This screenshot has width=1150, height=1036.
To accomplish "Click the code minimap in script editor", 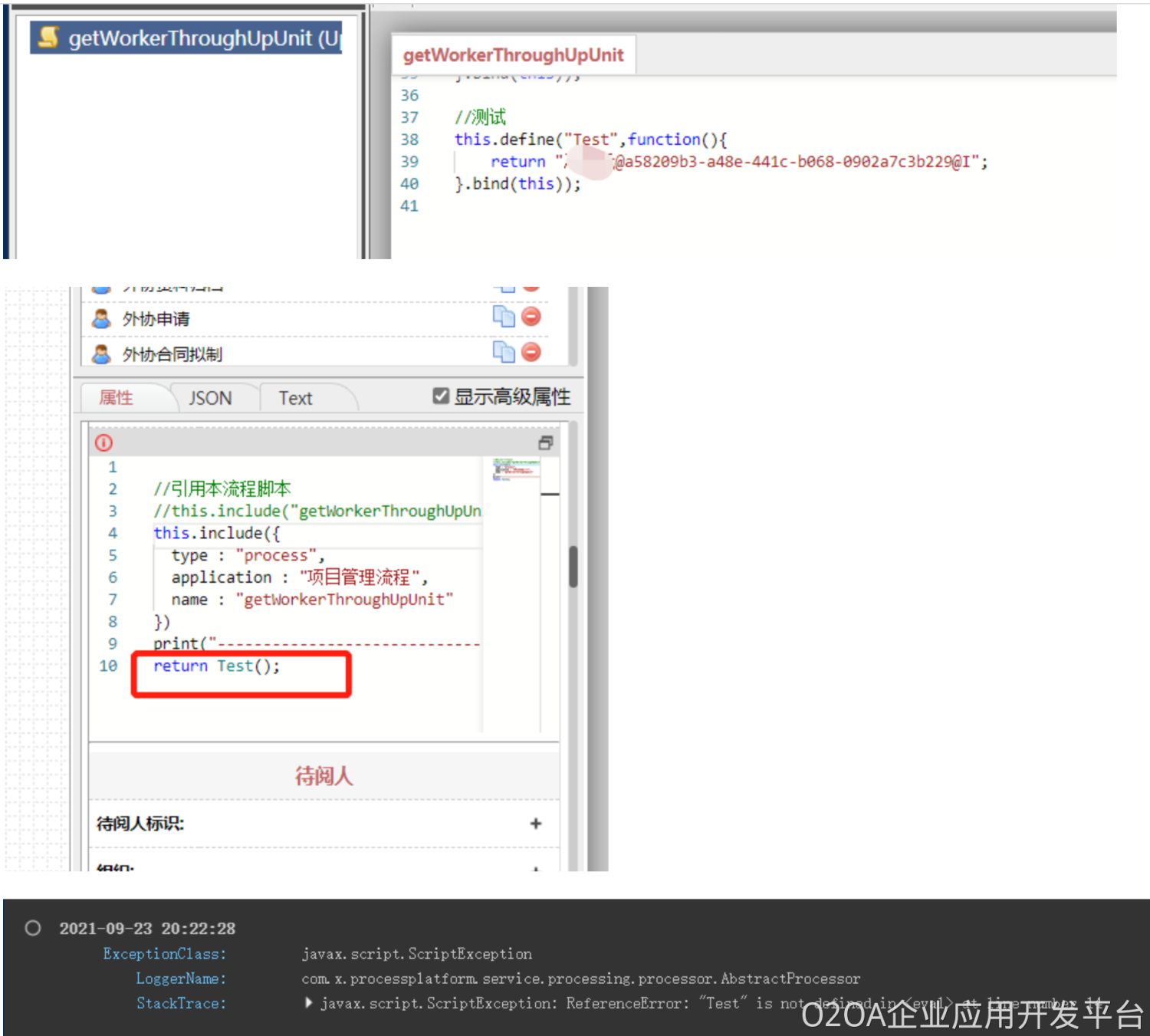I will click(516, 469).
